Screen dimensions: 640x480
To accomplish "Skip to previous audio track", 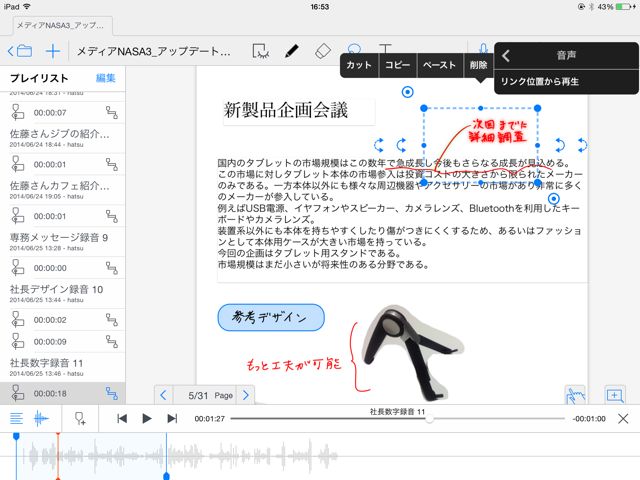I will pyautogui.click(x=122, y=418).
